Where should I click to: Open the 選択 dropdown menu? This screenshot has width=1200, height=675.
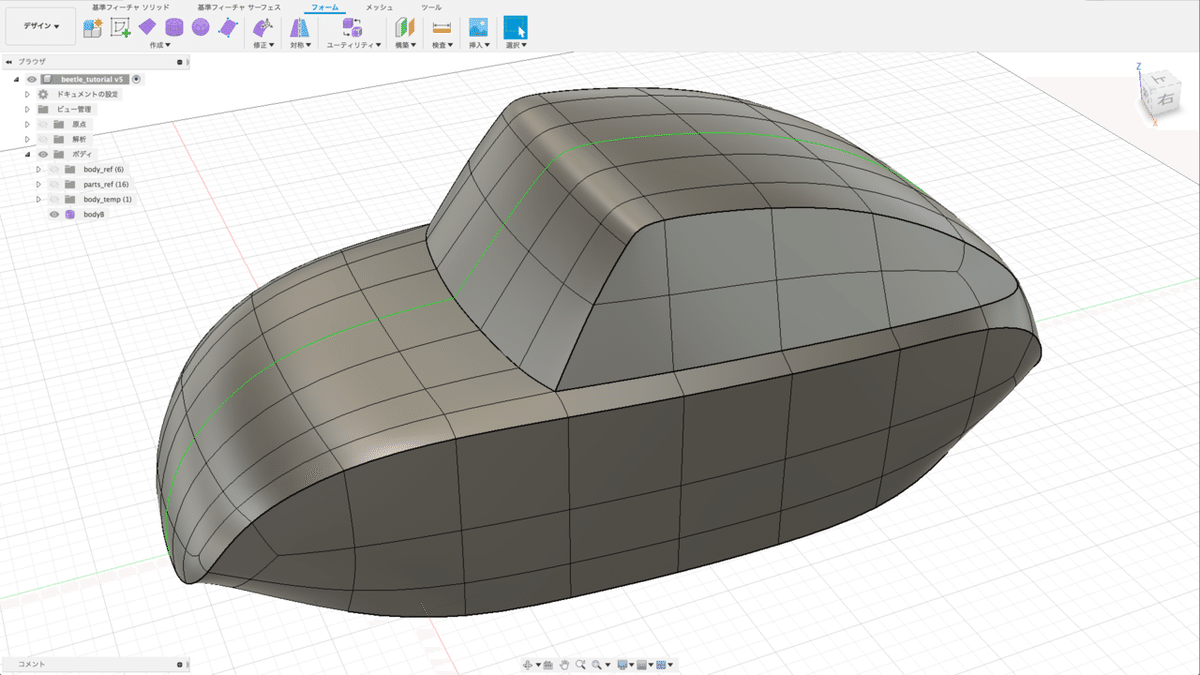point(517,46)
